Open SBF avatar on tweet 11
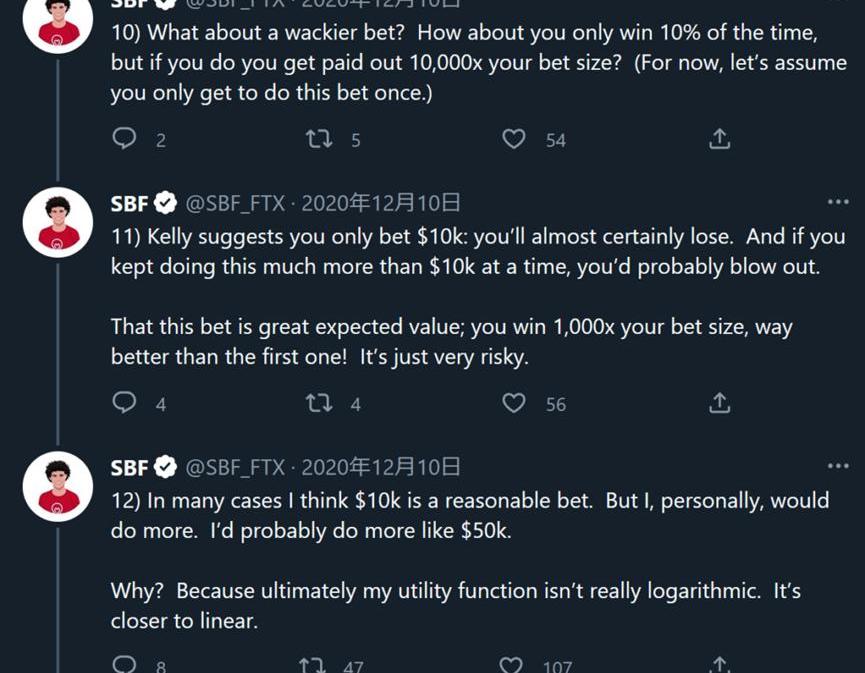The width and height of the screenshot is (865, 673). tap(58, 222)
